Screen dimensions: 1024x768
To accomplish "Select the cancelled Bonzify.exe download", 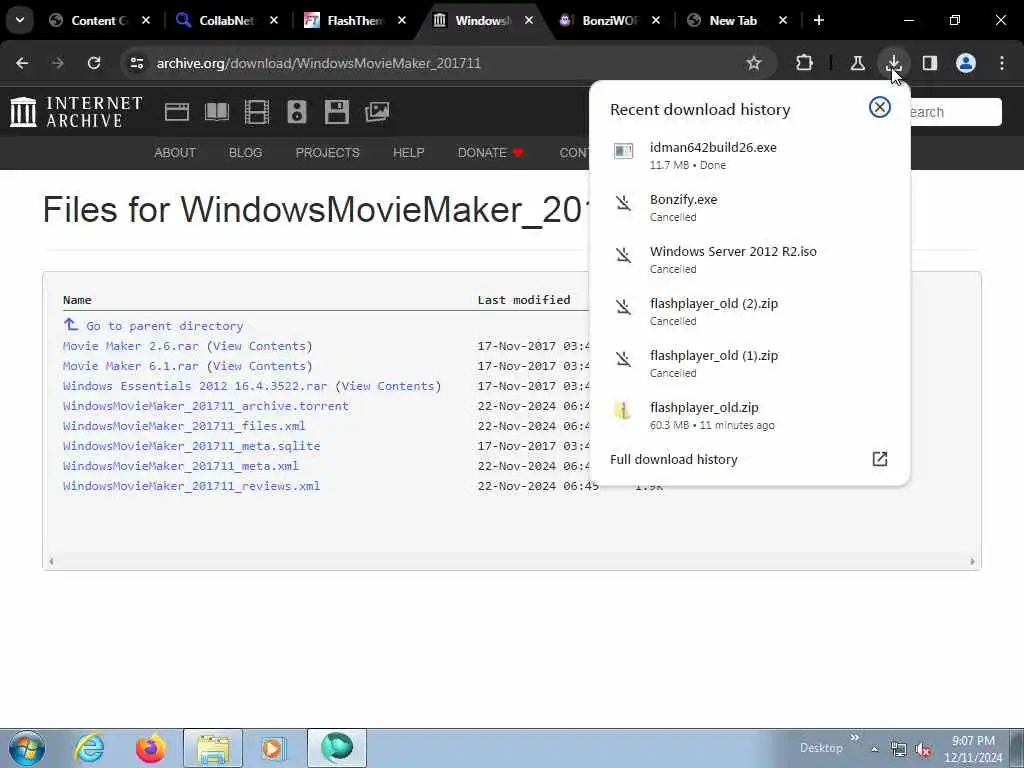I will [749, 208].
